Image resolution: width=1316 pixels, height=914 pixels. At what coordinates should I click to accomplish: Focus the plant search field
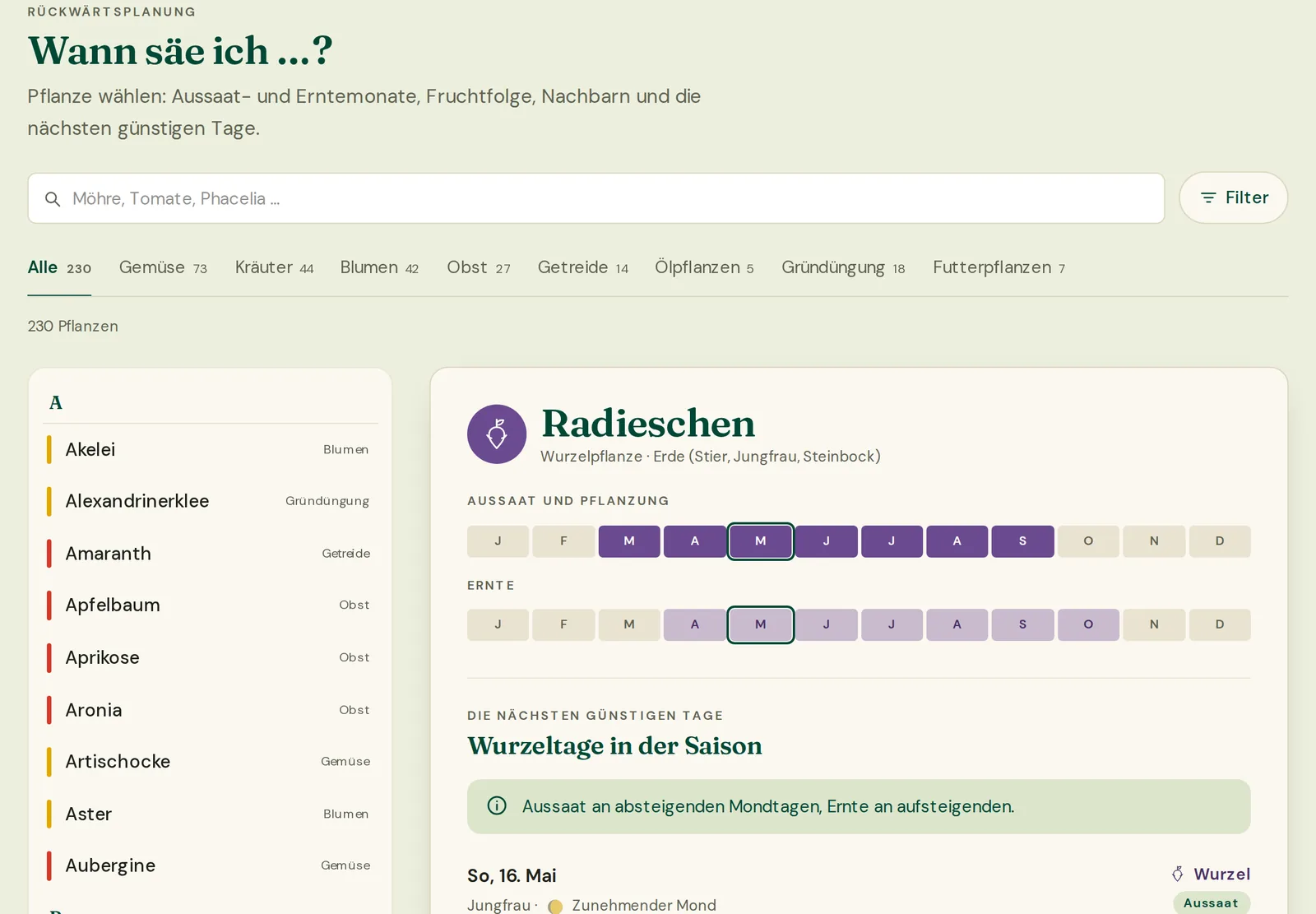[x=596, y=198]
